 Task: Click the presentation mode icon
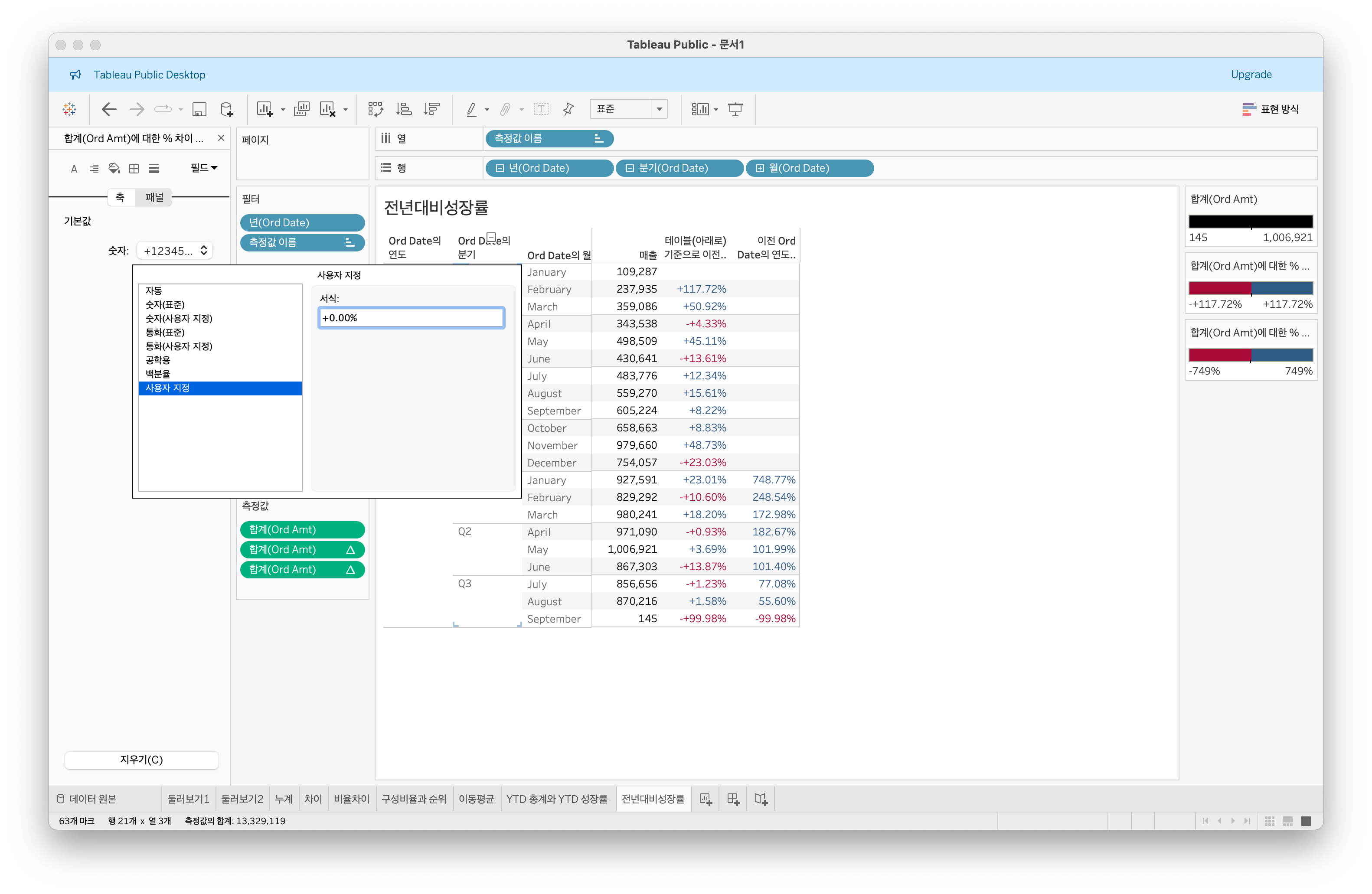click(x=735, y=109)
